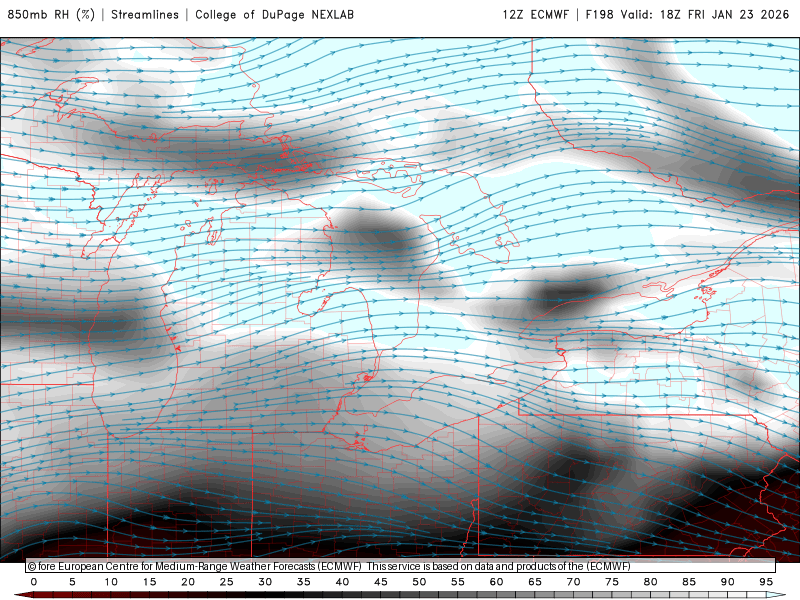Click the "55" tick on the color scale
Image resolution: width=800 pixels, height=600 pixels.
pos(458,582)
